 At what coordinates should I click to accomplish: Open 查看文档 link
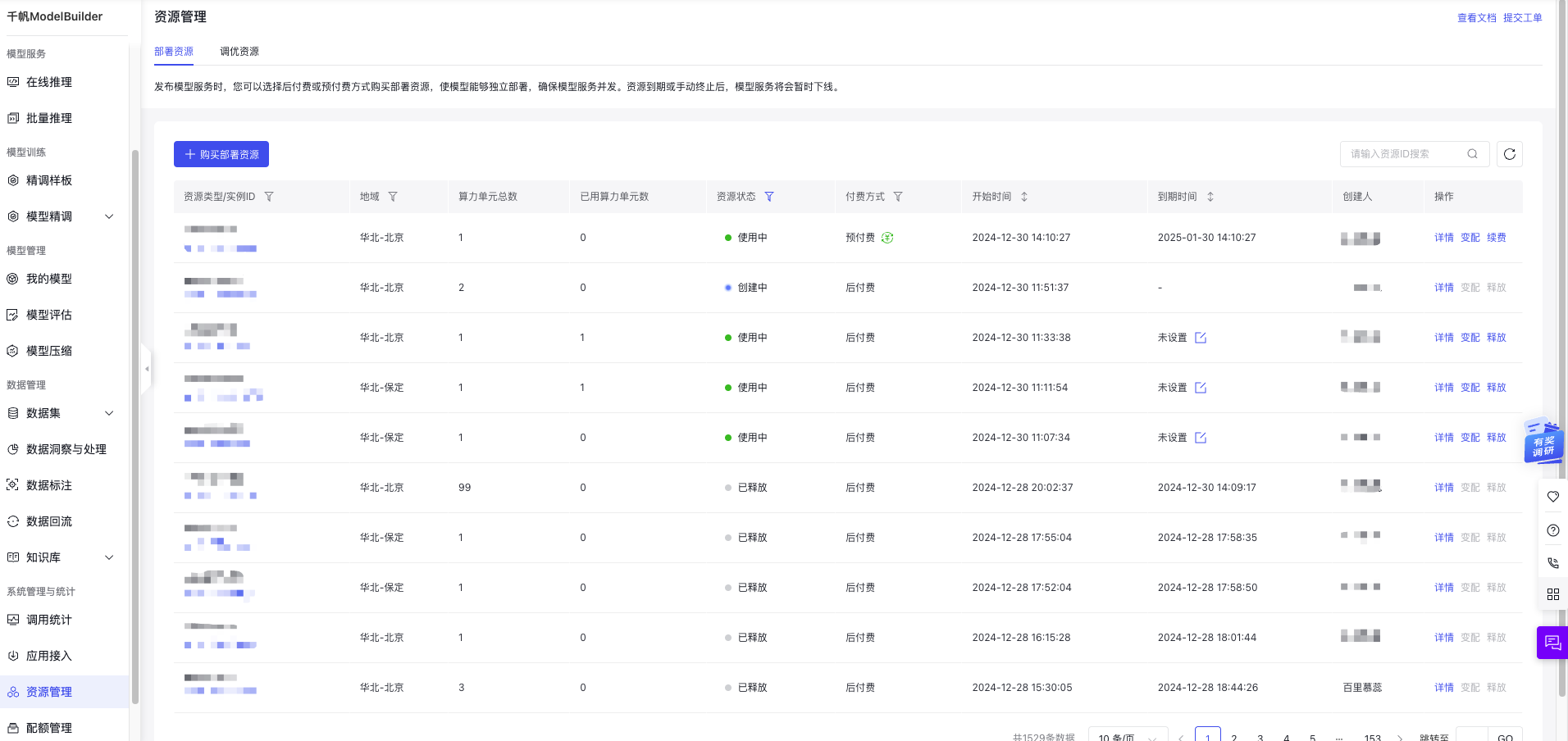click(x=1477, y=18)
